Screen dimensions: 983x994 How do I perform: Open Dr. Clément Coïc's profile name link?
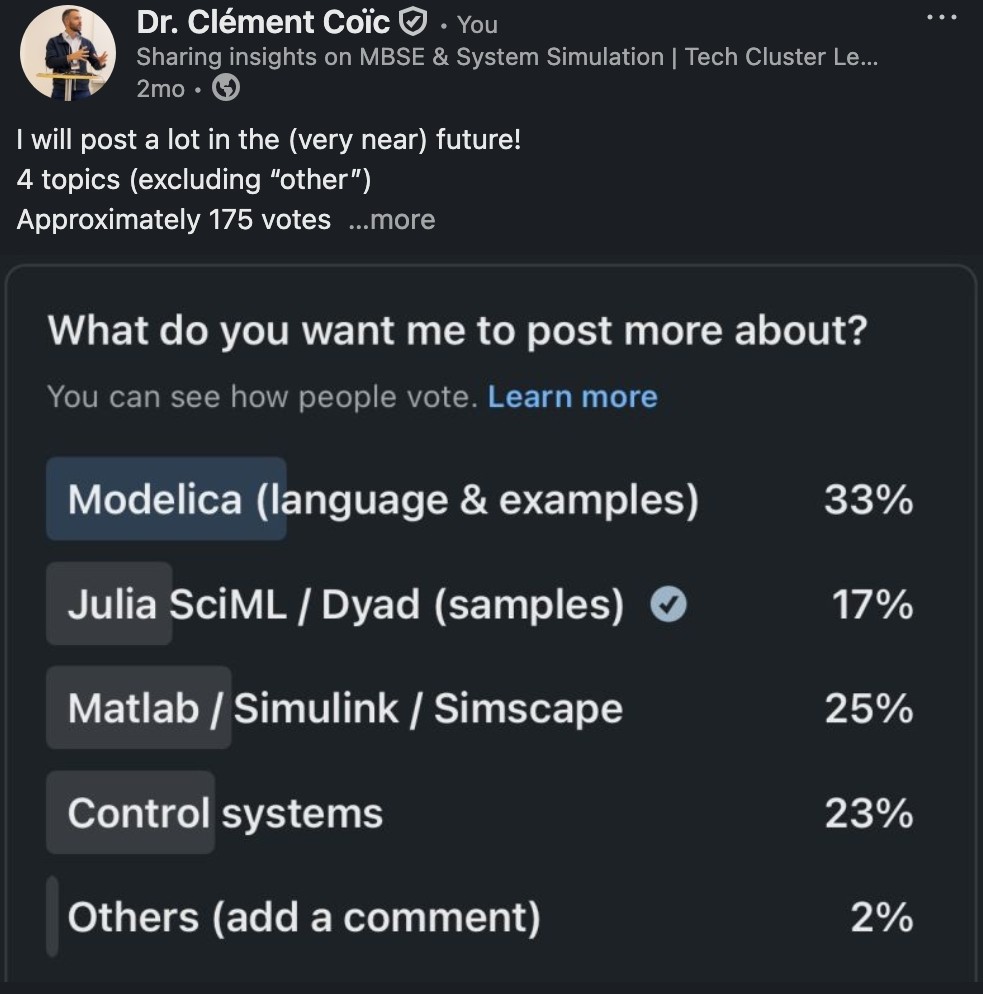(x=263, y=21)
